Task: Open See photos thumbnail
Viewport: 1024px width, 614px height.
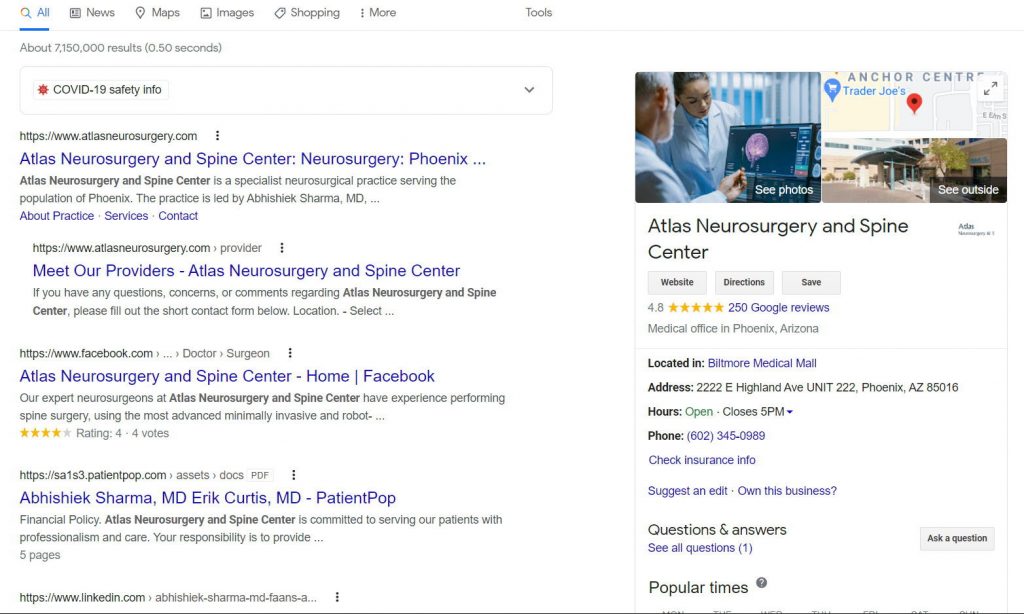Action: 728,137
